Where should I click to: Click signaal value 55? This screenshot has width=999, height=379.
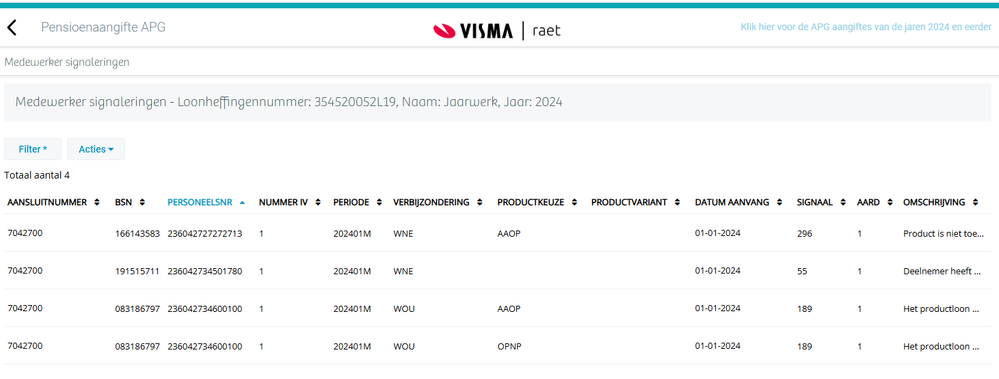pyautogui.click(x=801, y=271)
